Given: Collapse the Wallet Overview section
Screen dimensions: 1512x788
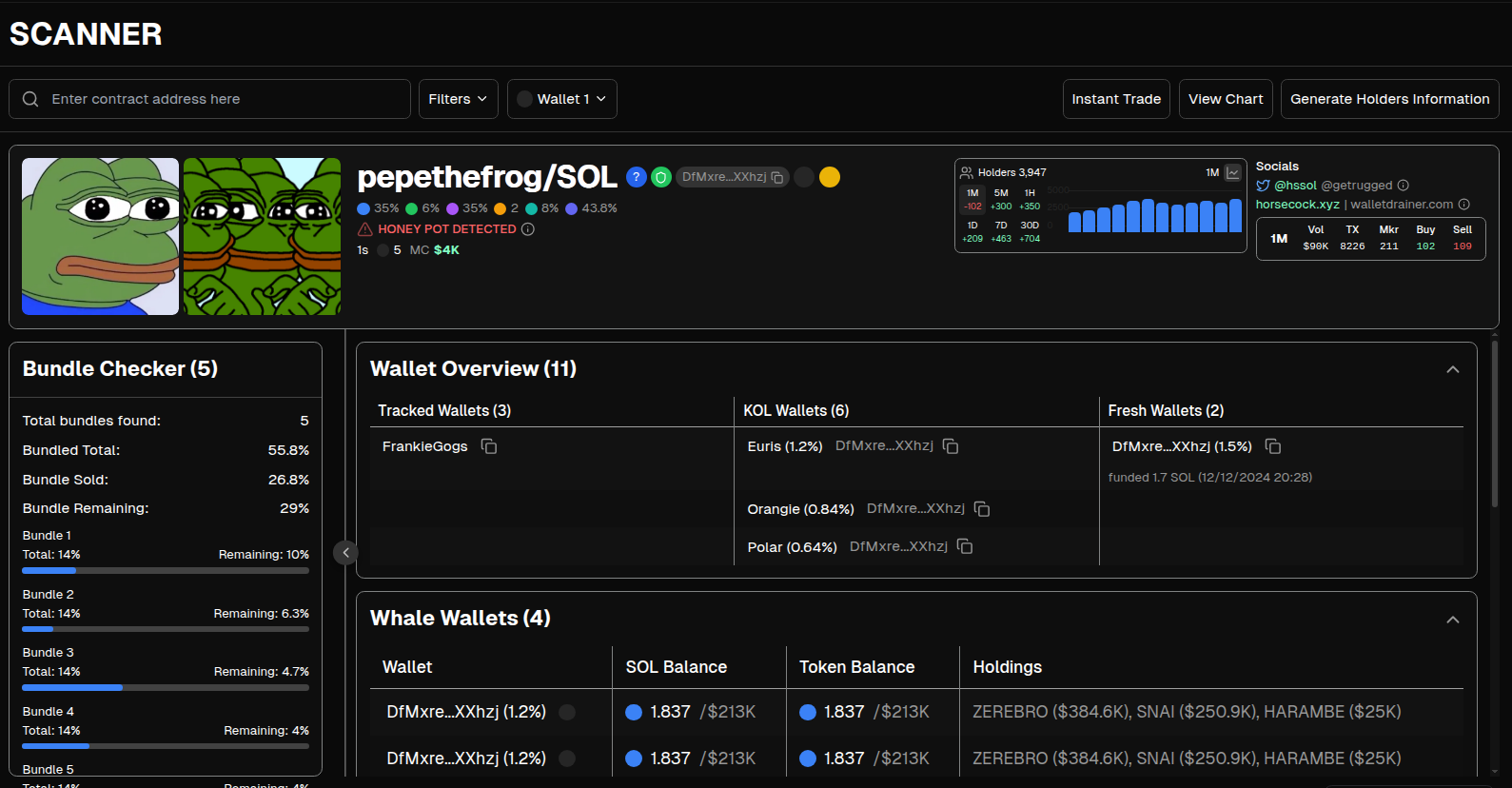Looking at the screenshot, I should 1453,369.
